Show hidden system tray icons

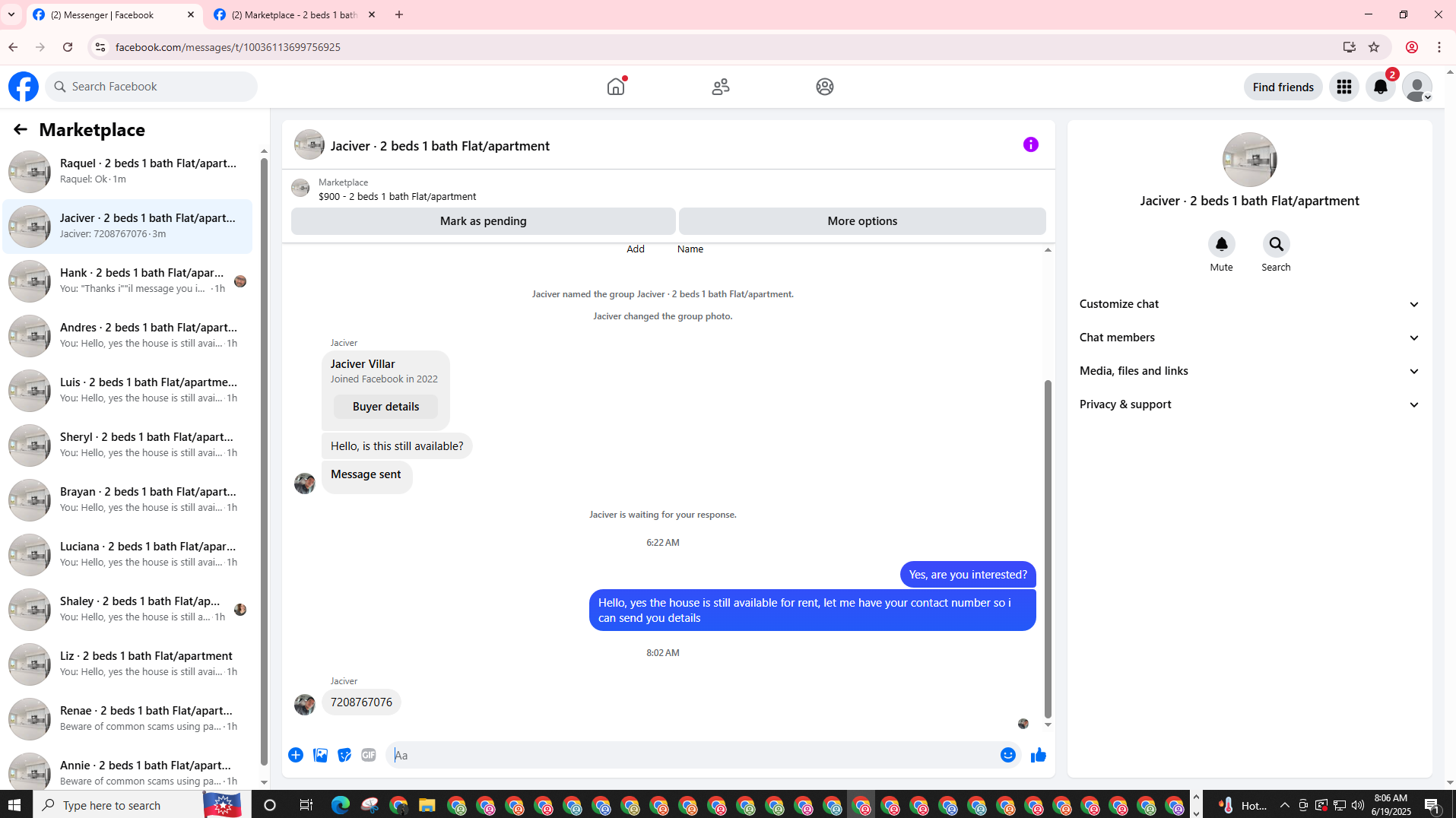tap(1285, 805)
